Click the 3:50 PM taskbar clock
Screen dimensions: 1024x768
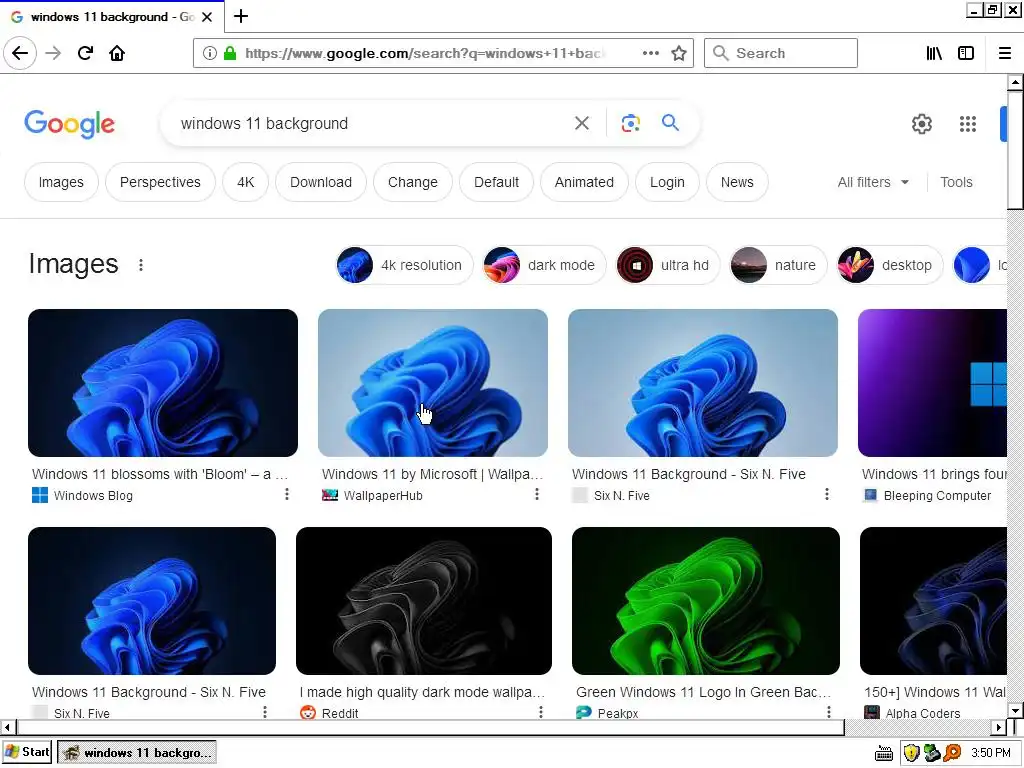tap(990, 753)
